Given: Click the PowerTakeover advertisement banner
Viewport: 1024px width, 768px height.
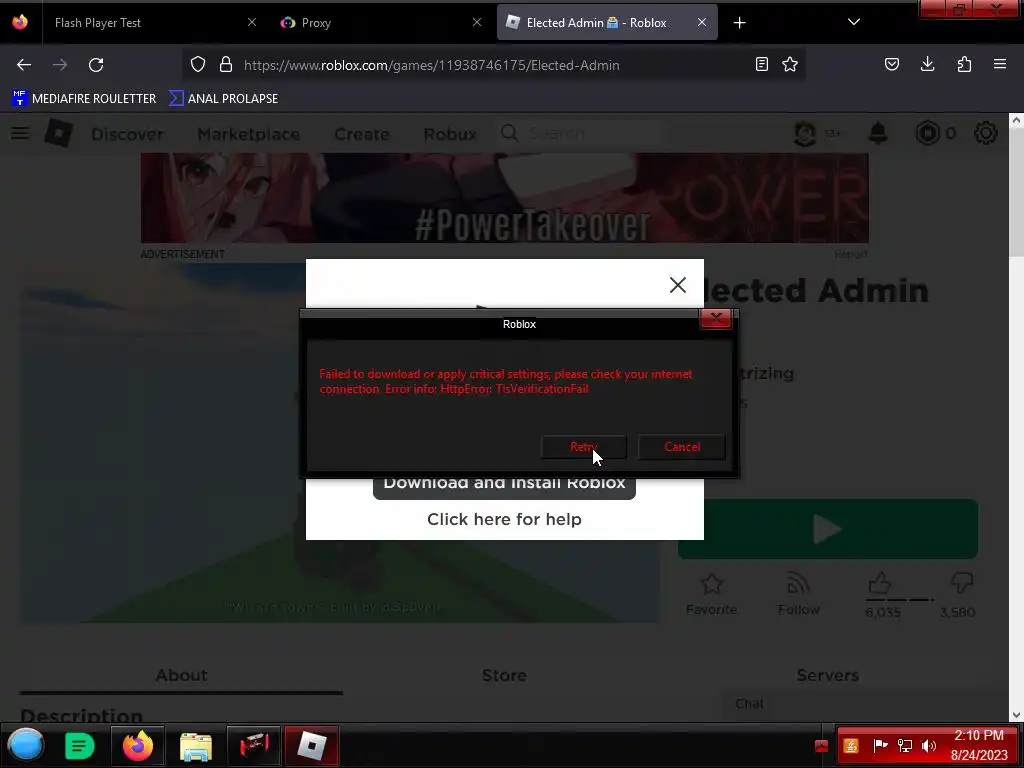Looking at the screenshot, I should [505, 198].
